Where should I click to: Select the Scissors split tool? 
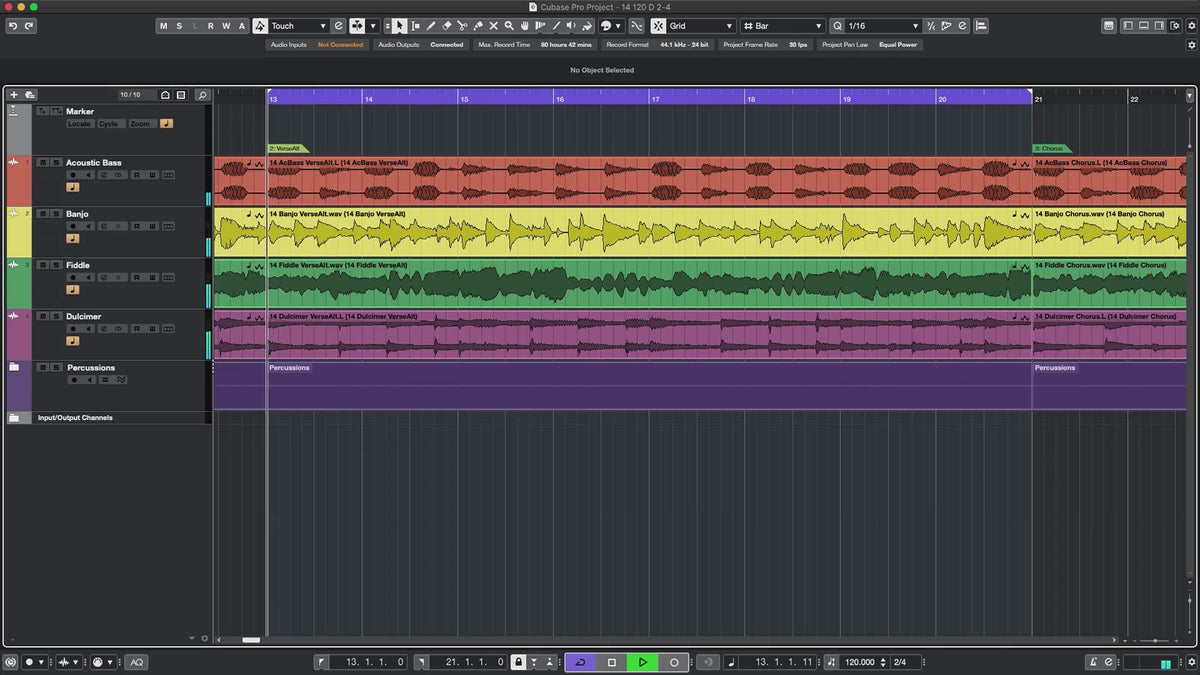pyautogui.click(x=462, y=26)
